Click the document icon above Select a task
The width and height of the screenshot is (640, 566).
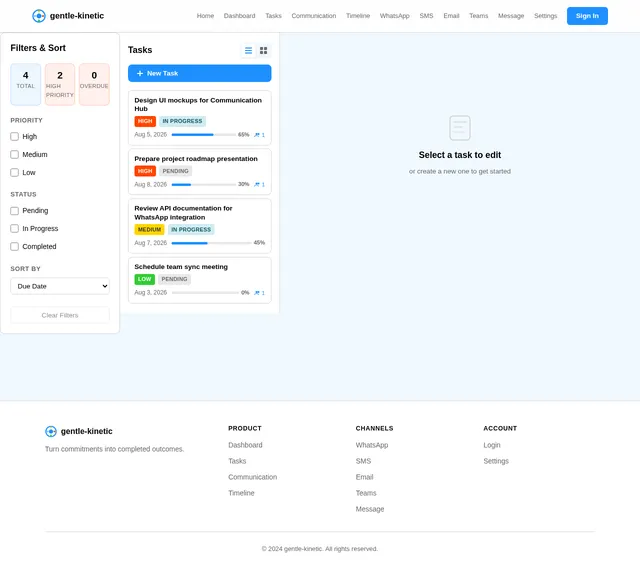point(460,128)
